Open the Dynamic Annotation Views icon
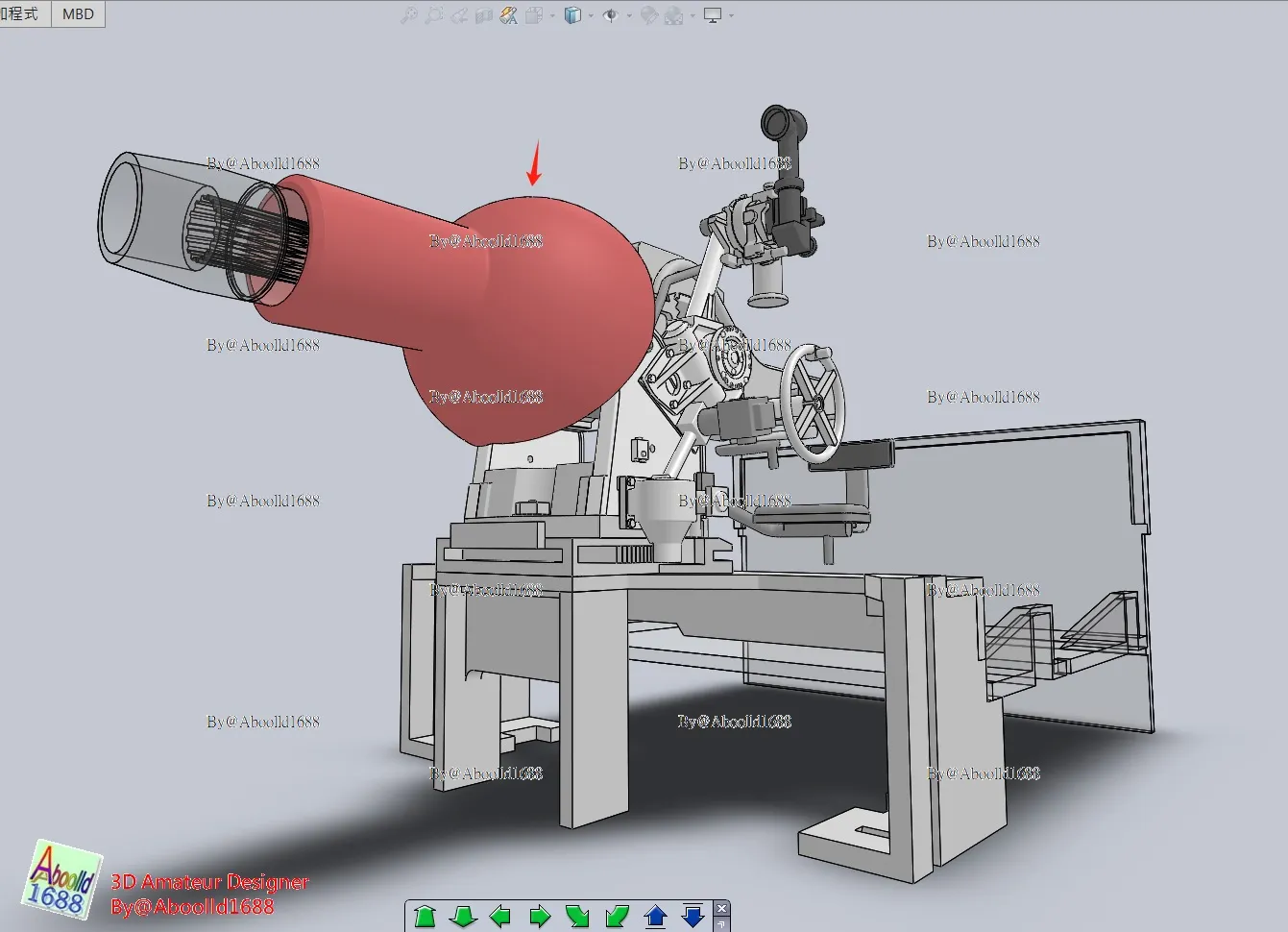 coord(509,15)
